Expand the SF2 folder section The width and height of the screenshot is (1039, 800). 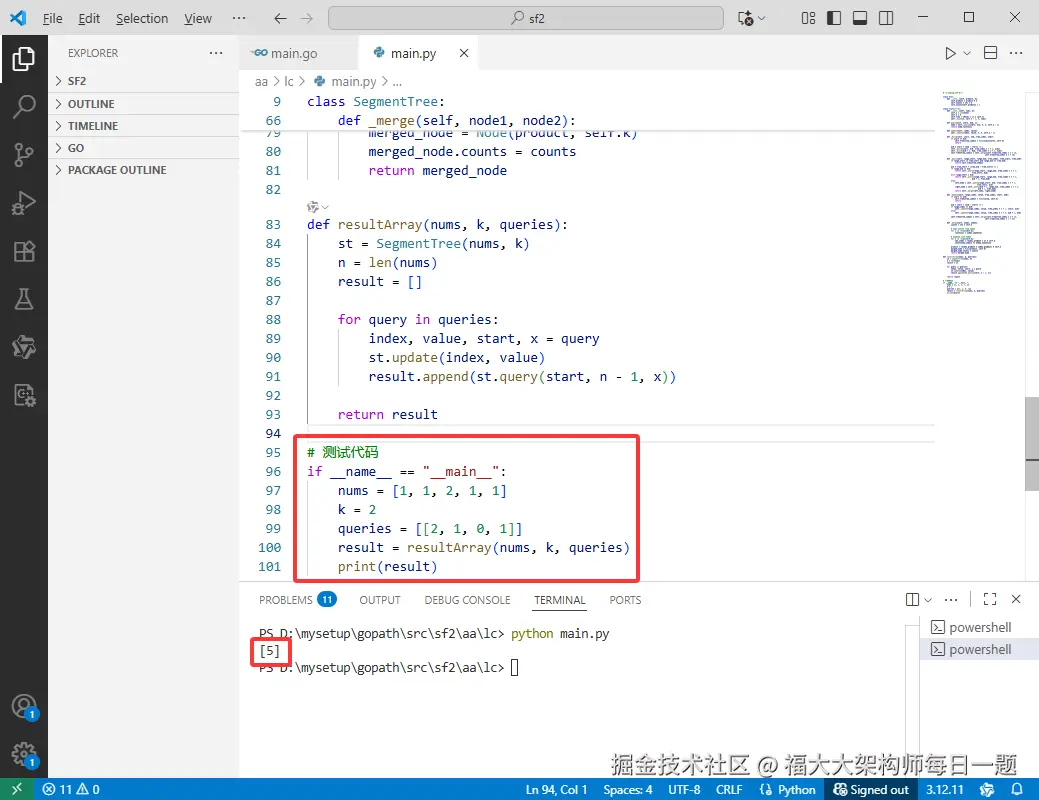coord(144,81)
